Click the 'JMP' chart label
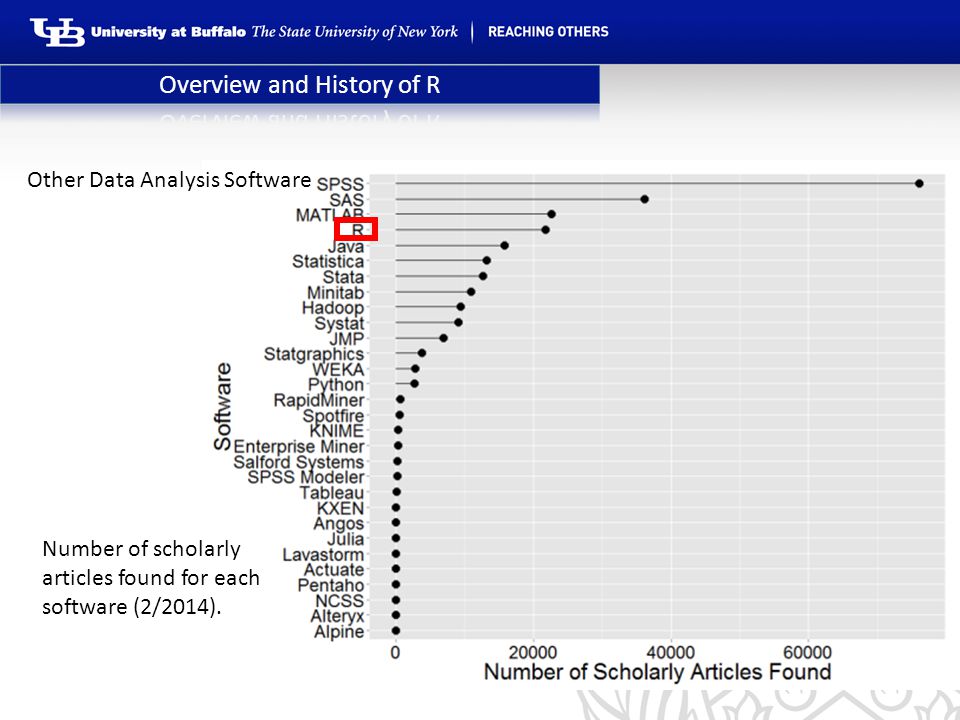The height and width of the screenshot is (720, 960). (x=347, y=339)
